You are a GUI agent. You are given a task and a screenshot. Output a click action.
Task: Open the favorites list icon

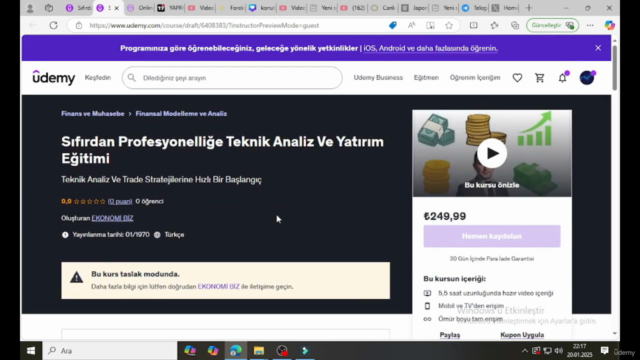pyautogui.click(x=494, y=25)
